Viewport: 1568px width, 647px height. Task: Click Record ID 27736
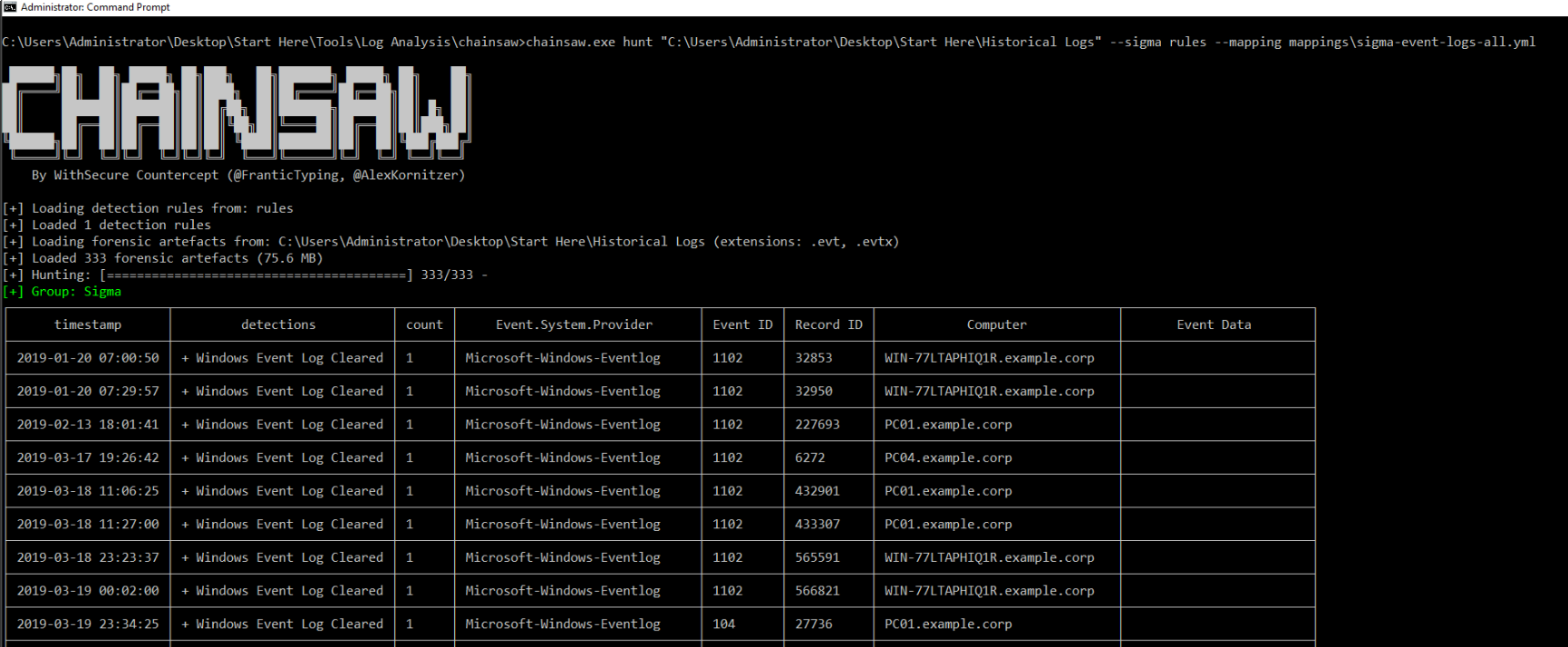[813, 623]
